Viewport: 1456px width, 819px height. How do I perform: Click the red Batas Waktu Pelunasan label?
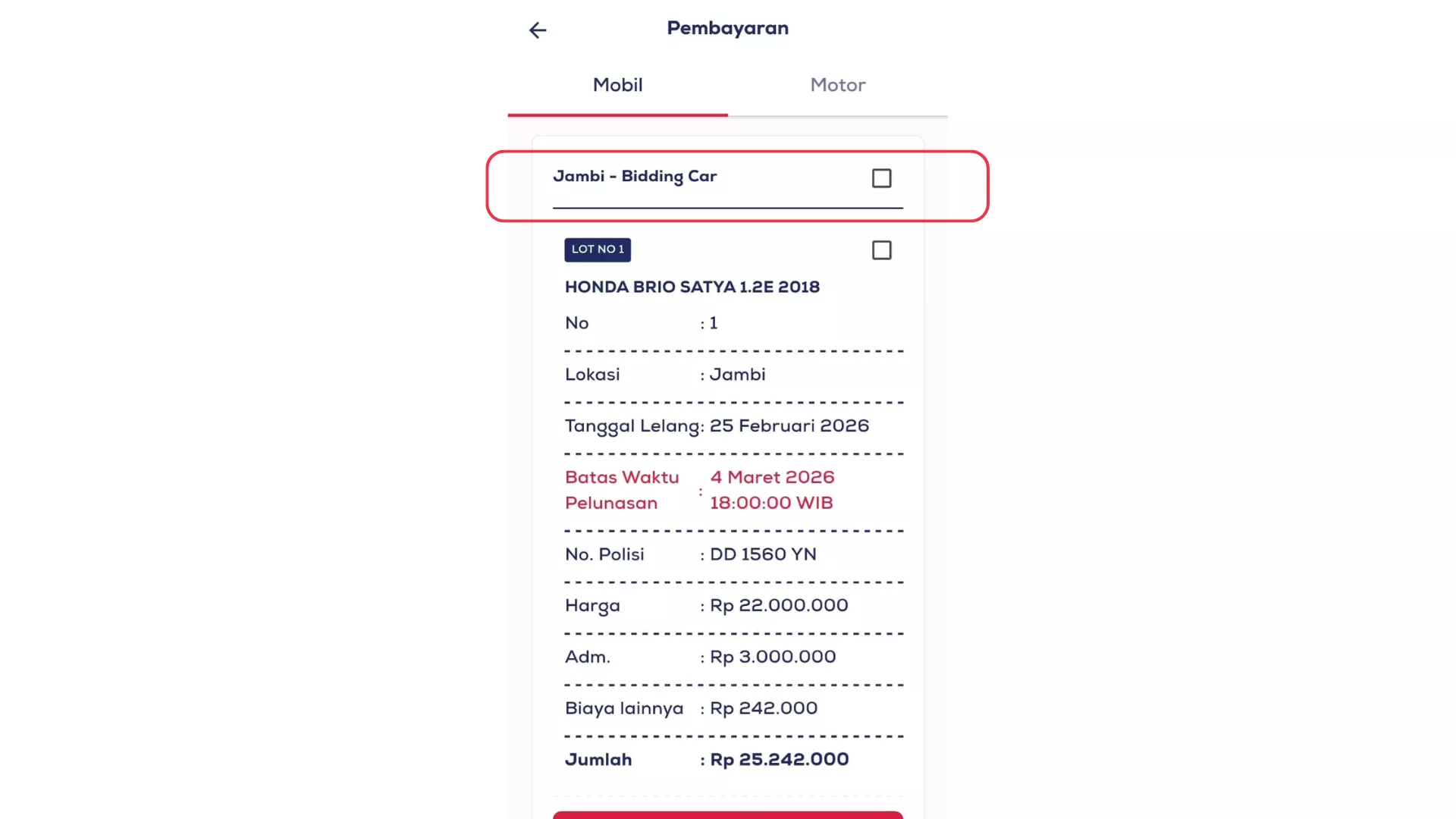click(x=622, y=490)
